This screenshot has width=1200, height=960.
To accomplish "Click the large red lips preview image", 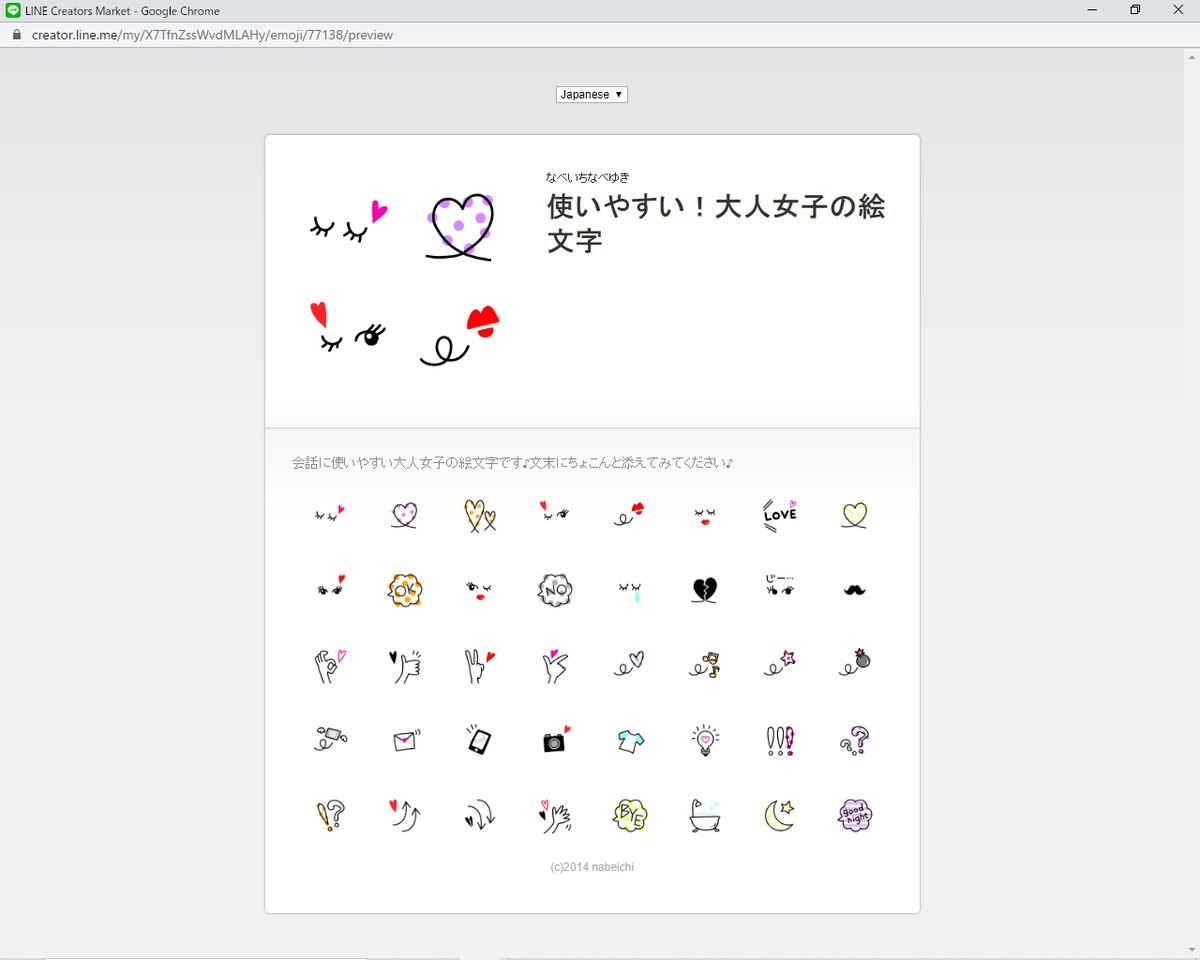I will click(x=460, y=336).
